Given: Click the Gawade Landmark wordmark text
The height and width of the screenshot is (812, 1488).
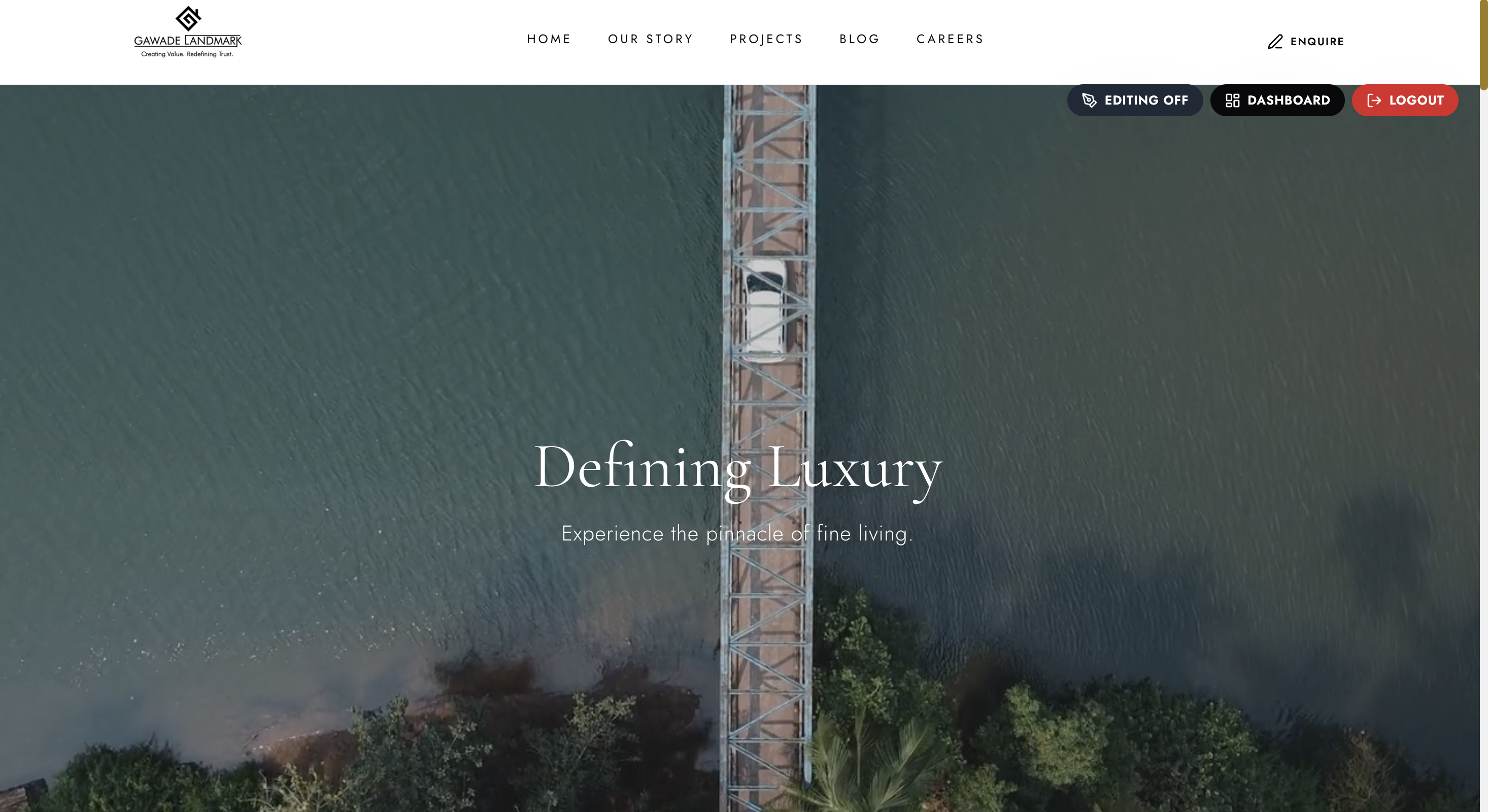Looking at the screenshot, I should click(188, 41).
